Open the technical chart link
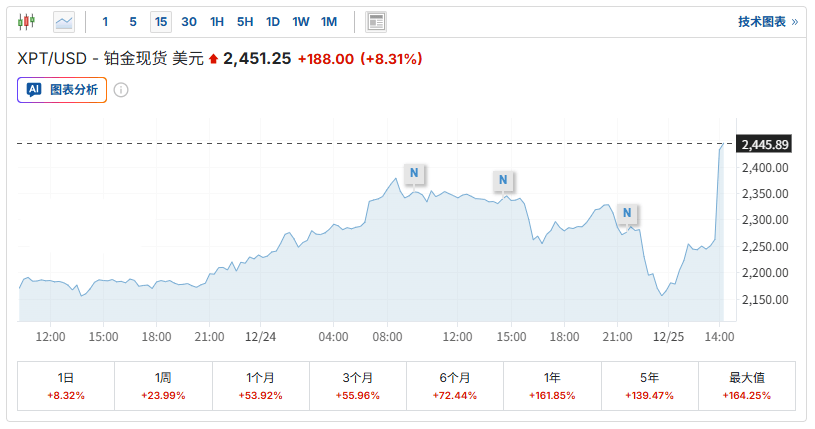Image resolution: width=815 pixels, height=429 pixels. pyautogui.click(x=767, y=21)
